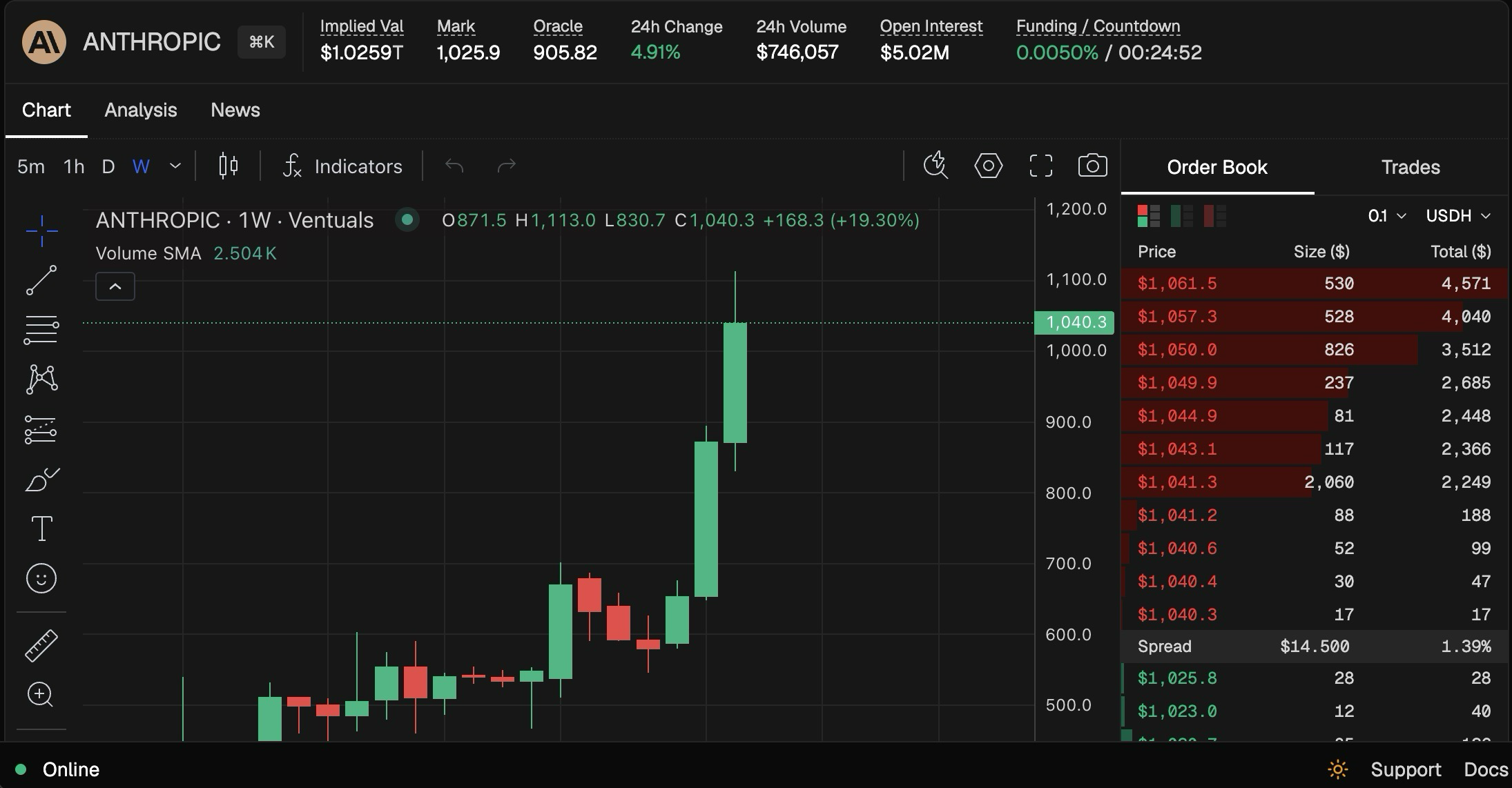The height and width of the screenshot is (788, 1512).
Task: Click the $1,057.3 ask row
Action: pos(1314,317)
